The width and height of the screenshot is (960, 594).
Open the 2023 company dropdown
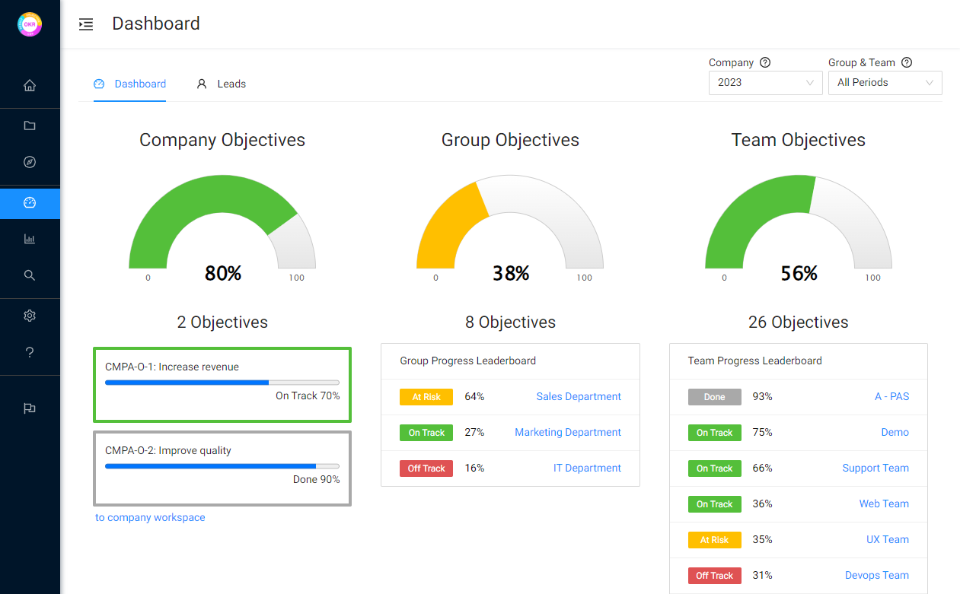[x=765, y=83]
